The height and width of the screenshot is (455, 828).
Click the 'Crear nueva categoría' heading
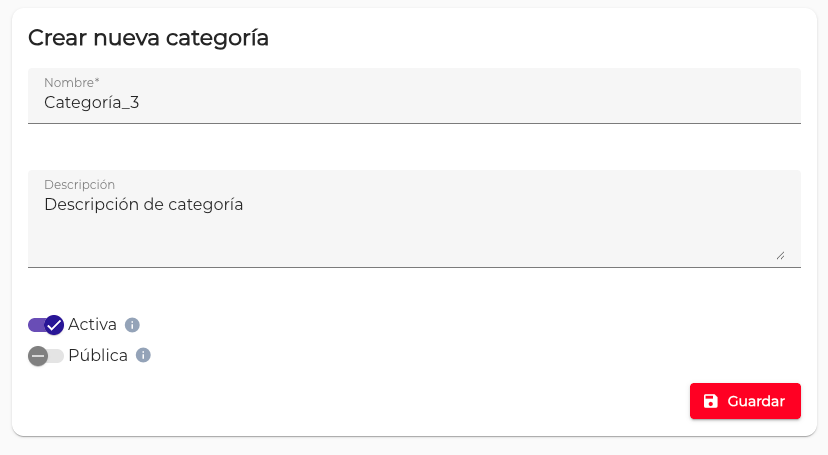click(x=148, y=38)
